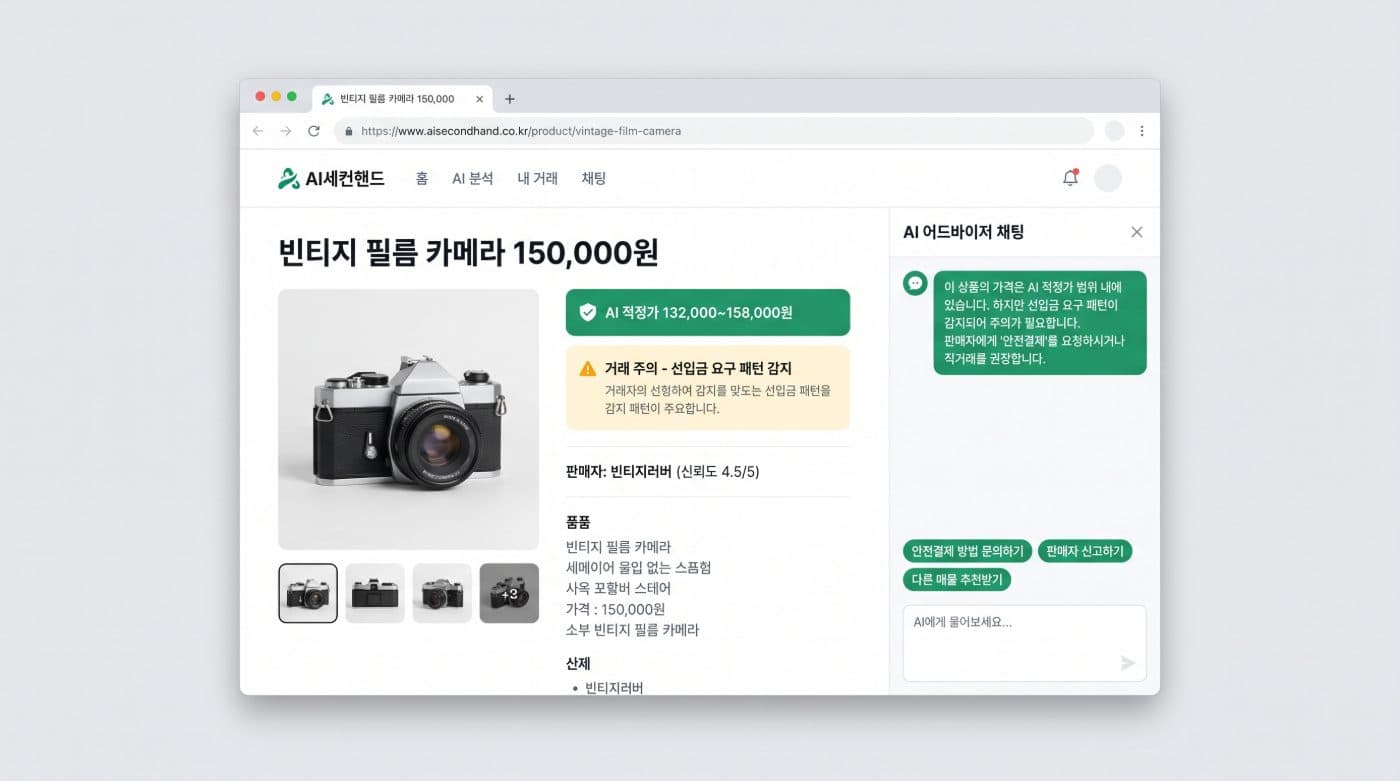
Task: Click the main camera product image
Action: coord(408,419)
